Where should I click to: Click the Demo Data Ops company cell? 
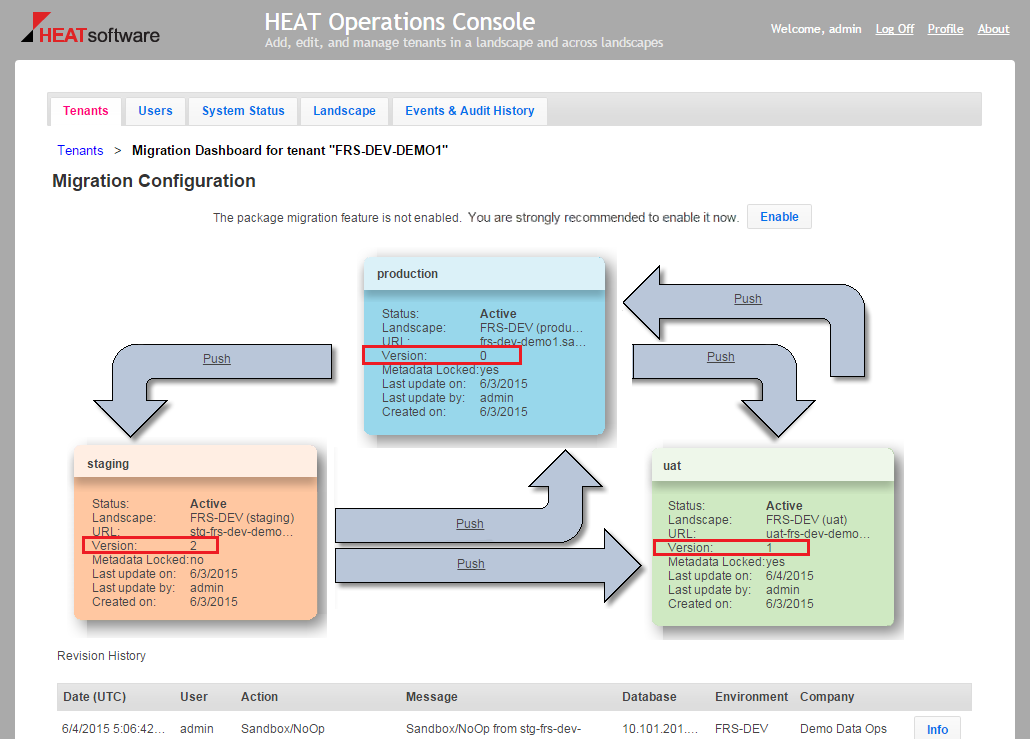tap(843, 728)
